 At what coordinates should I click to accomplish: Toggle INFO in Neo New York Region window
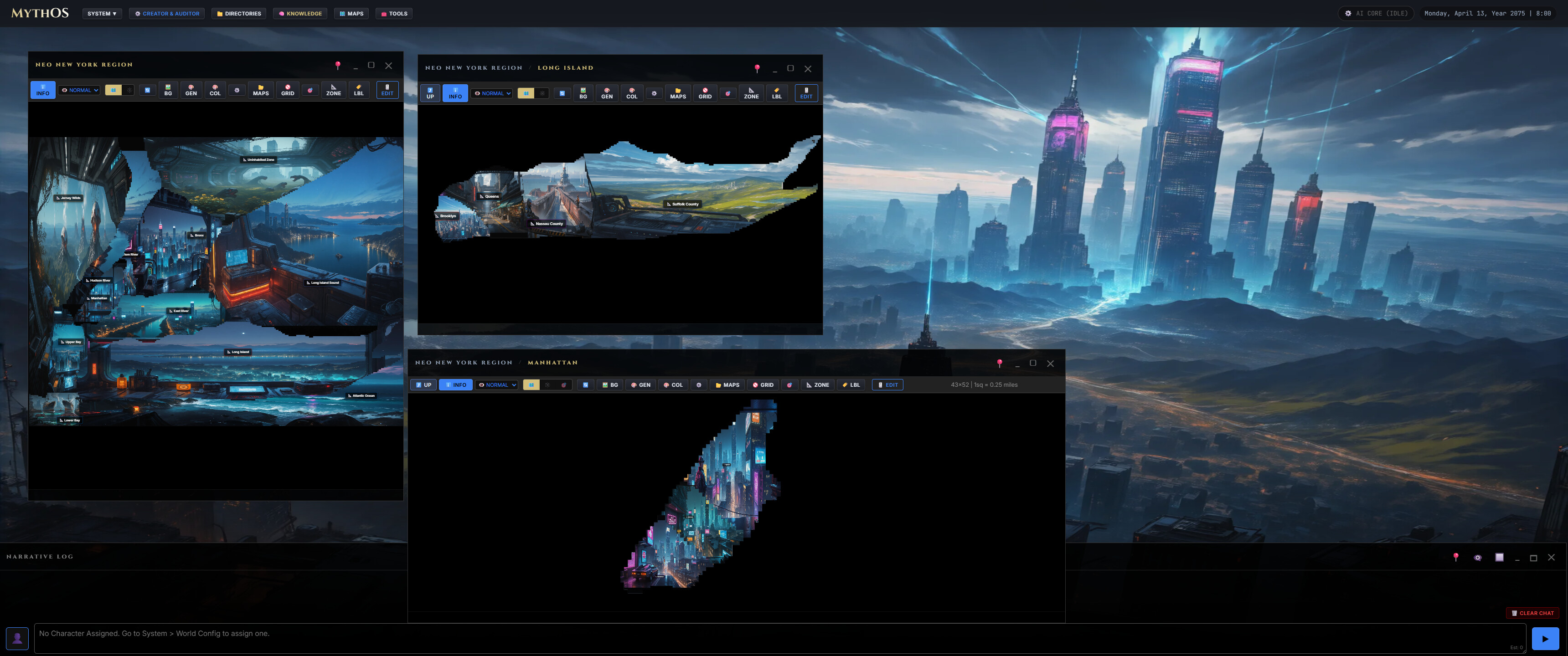click(x=42, y=90)
